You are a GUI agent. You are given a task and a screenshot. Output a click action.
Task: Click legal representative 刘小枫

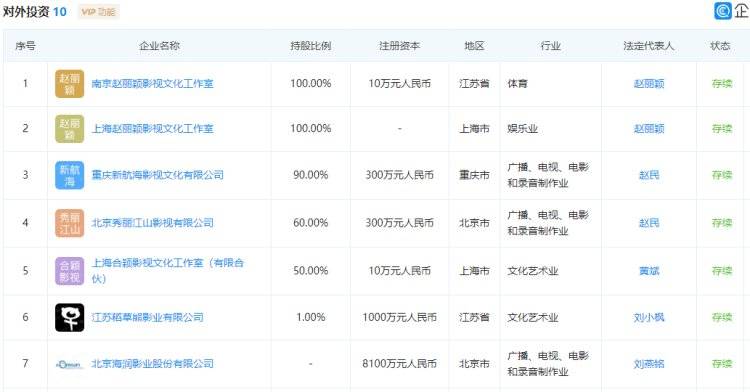(649, 317)
